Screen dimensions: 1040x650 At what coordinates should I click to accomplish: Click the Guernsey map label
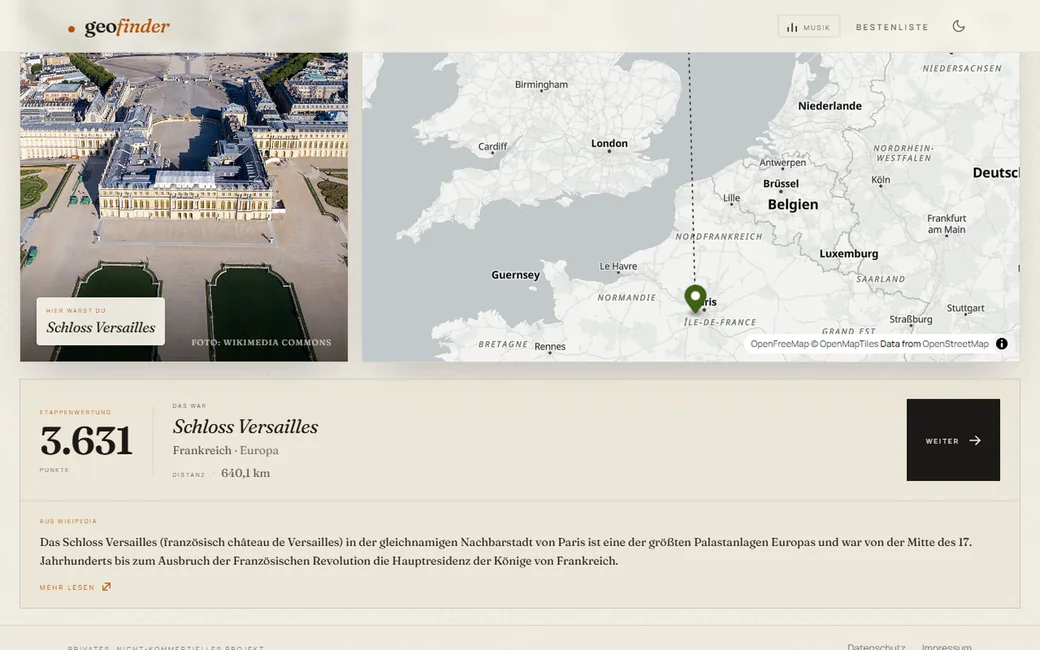point(515,275)
